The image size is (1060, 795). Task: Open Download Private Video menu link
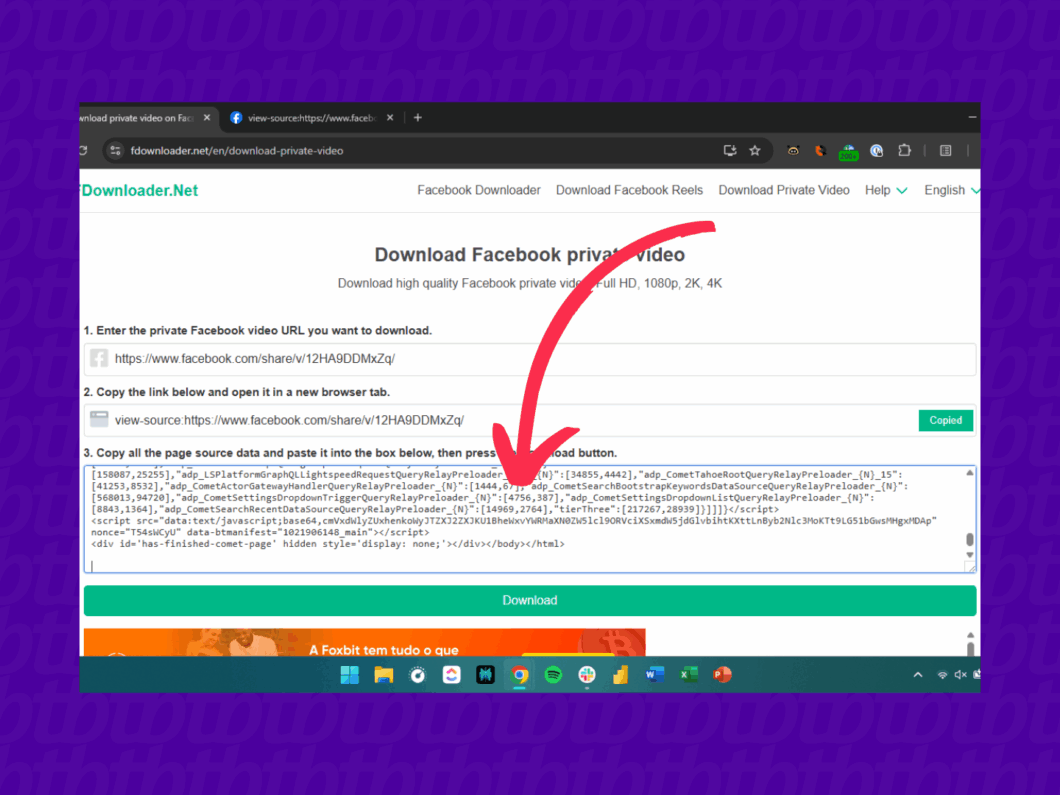click(784, 191)
